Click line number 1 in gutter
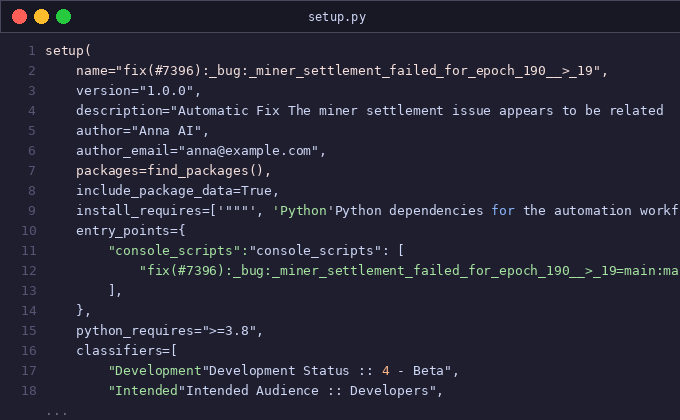The width and height of the screenshot is (680, 420). pyautogui.click(x=32, y=51)
